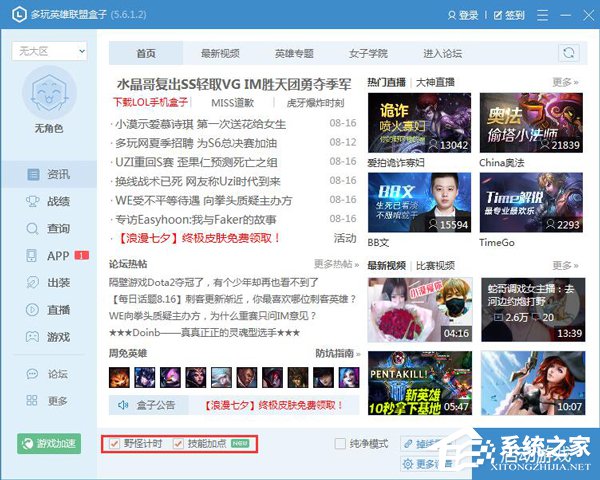Open the 战绩 trophy icon
The width and height of the screenshot is (600, 480).
[33, 201]
